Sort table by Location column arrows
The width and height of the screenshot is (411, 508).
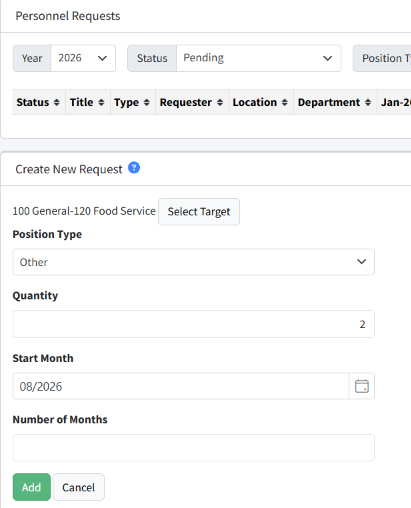click(x=285, y=102)
